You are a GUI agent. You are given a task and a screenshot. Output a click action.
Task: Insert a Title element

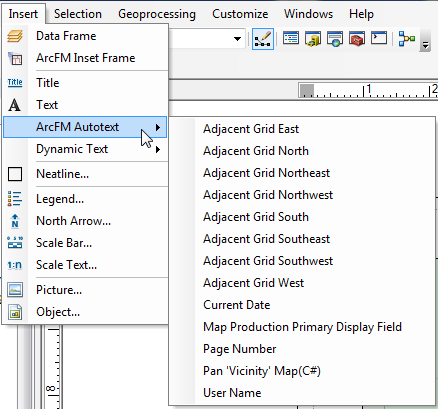pos(85,83)
